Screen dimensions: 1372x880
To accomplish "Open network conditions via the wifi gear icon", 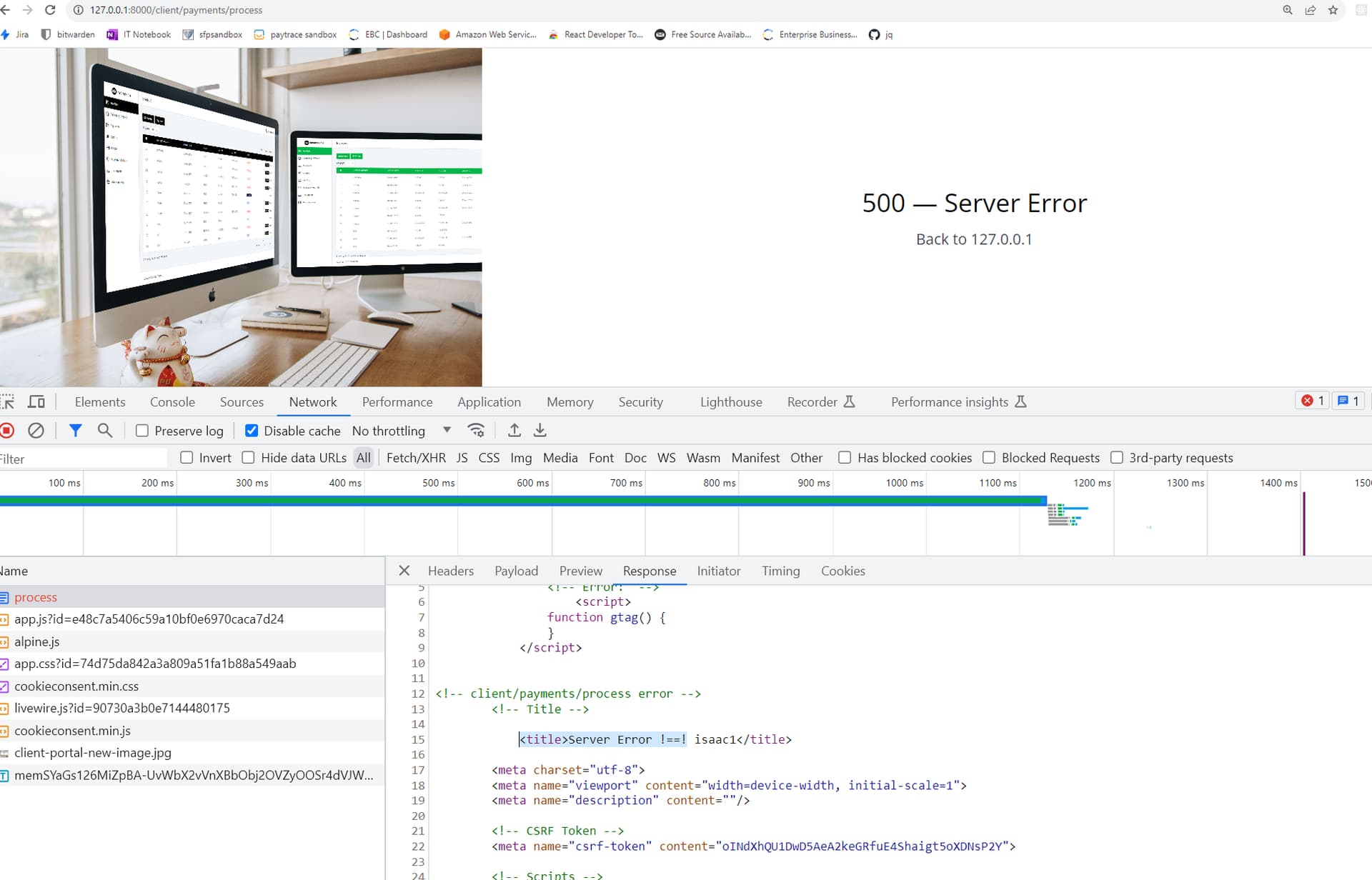I will coord(476,431).
